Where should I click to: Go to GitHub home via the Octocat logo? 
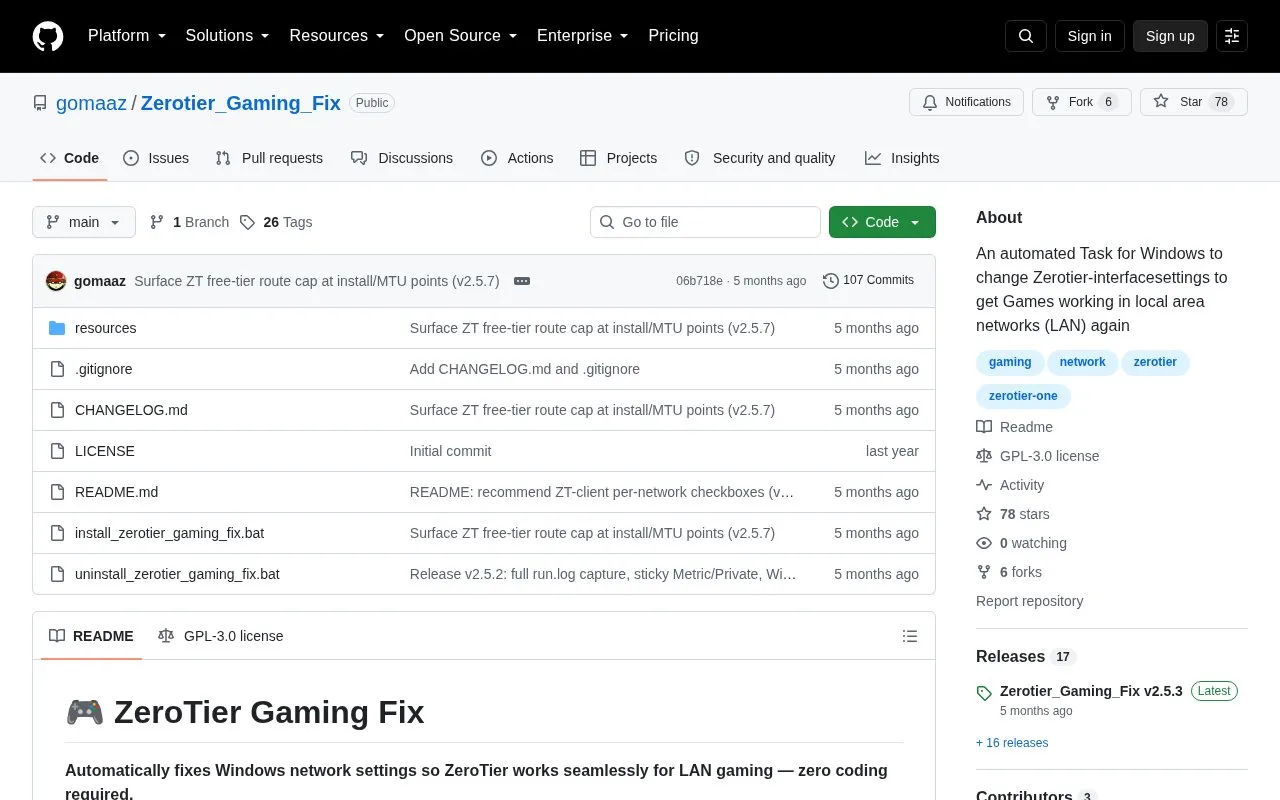[48, 36]
